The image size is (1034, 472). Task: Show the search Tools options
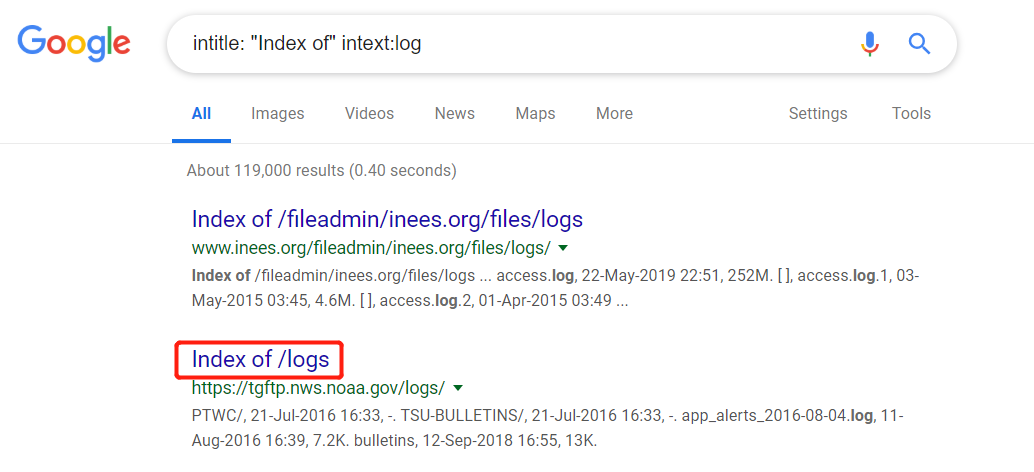(911, 113)
